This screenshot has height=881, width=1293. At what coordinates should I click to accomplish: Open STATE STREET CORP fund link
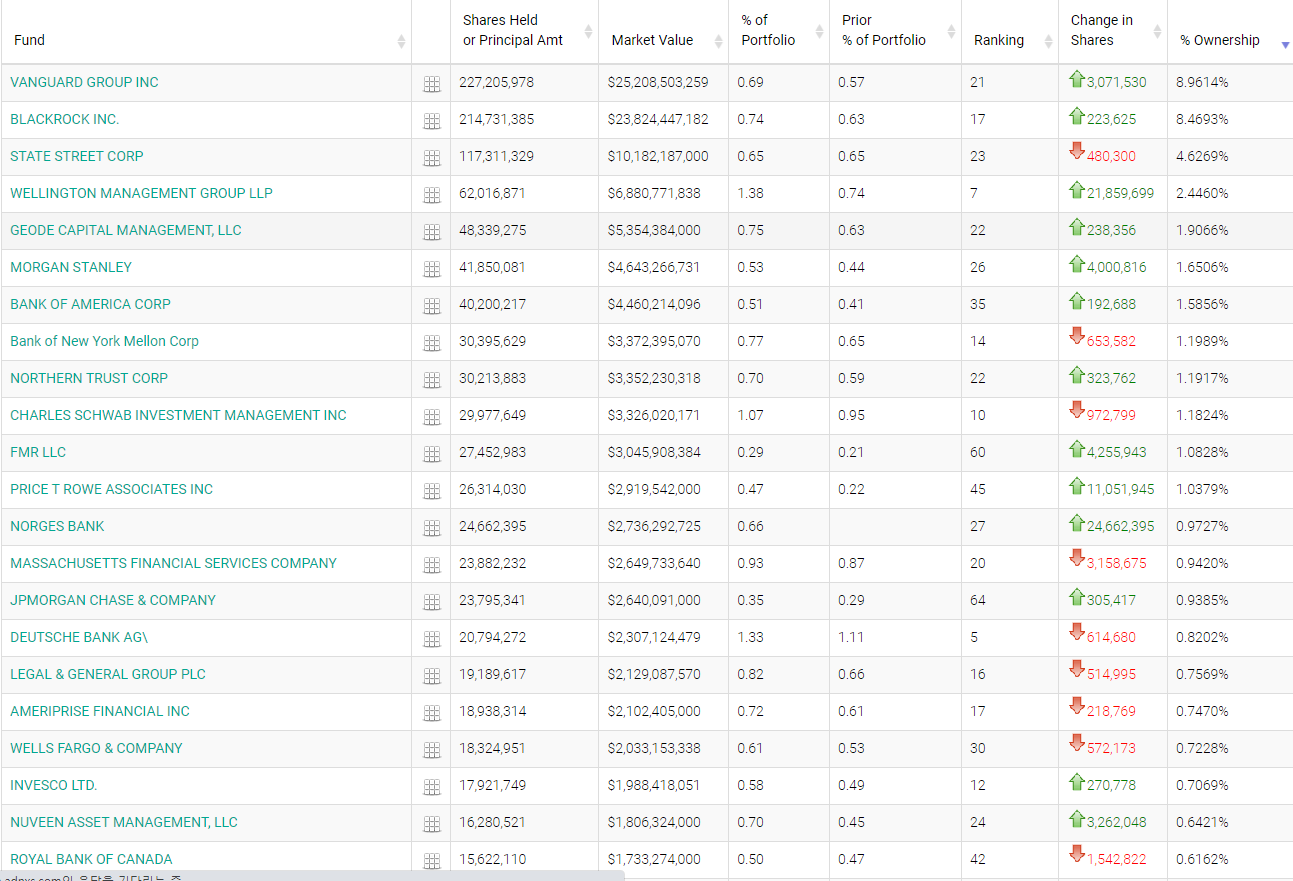pos(77,156)
